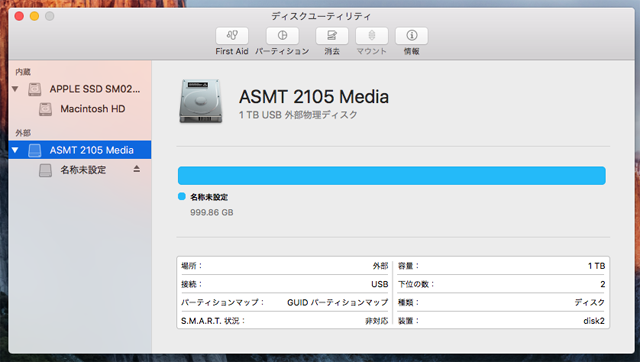Click the APPLE SSD drive icon
This screenshot has width=640, height=362.
[x=35, y=89]
